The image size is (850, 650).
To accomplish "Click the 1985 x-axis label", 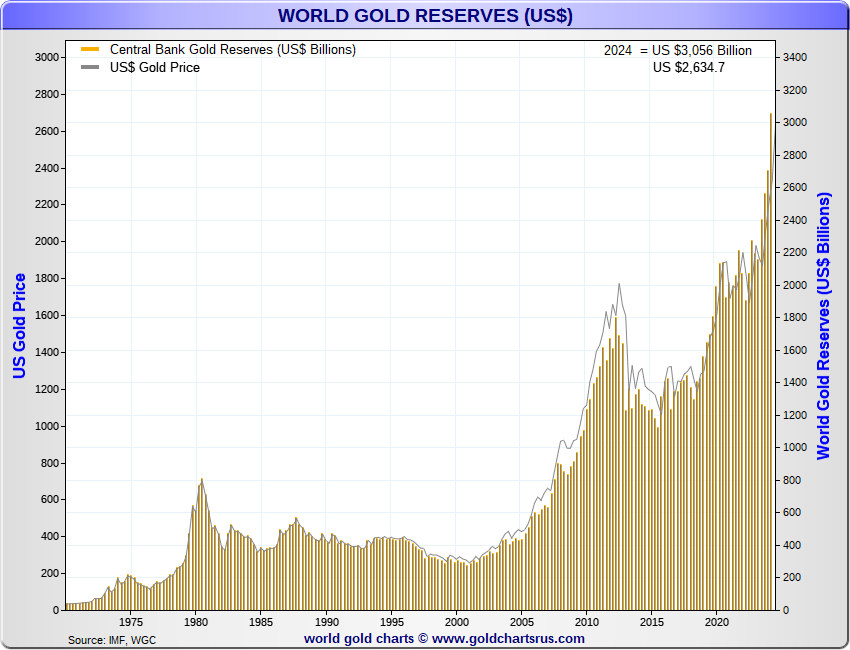I will pos(261,622).
